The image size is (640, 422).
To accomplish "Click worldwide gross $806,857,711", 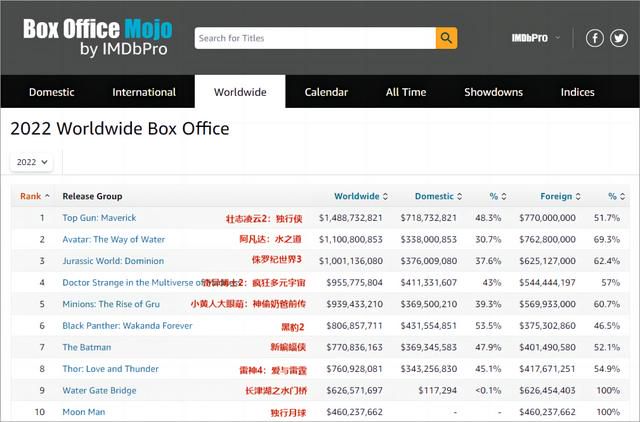I will 354,326.
